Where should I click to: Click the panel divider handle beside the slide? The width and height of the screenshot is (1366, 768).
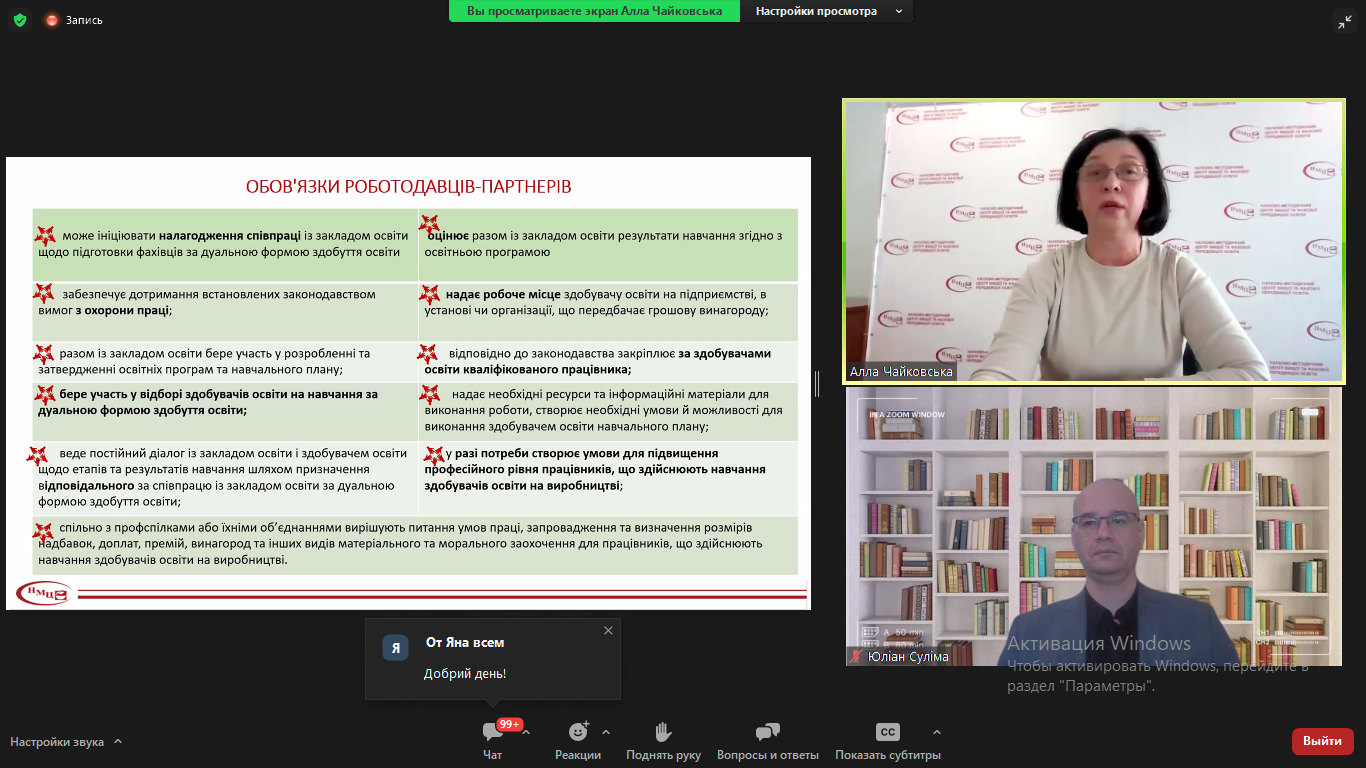point(817,383)
